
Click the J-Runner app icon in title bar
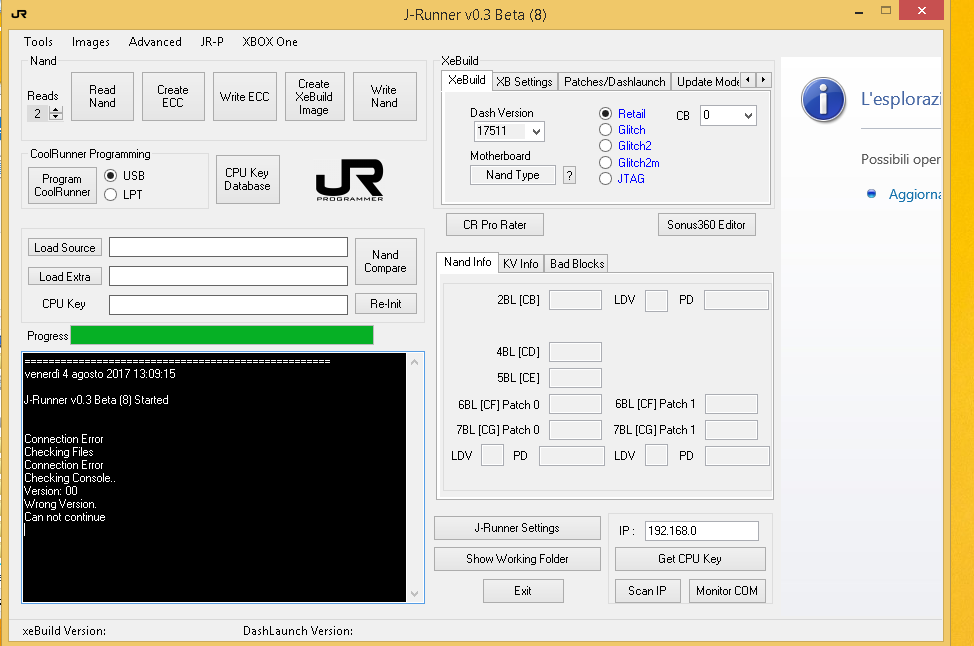[x=19, y=14]
